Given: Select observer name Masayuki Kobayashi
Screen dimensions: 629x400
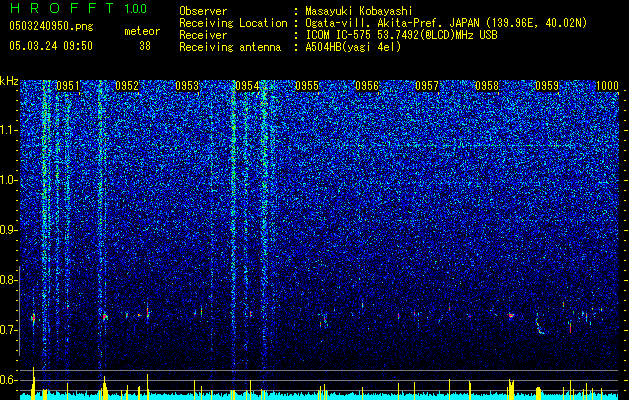Looking at the screenshot, I should 359,11.
